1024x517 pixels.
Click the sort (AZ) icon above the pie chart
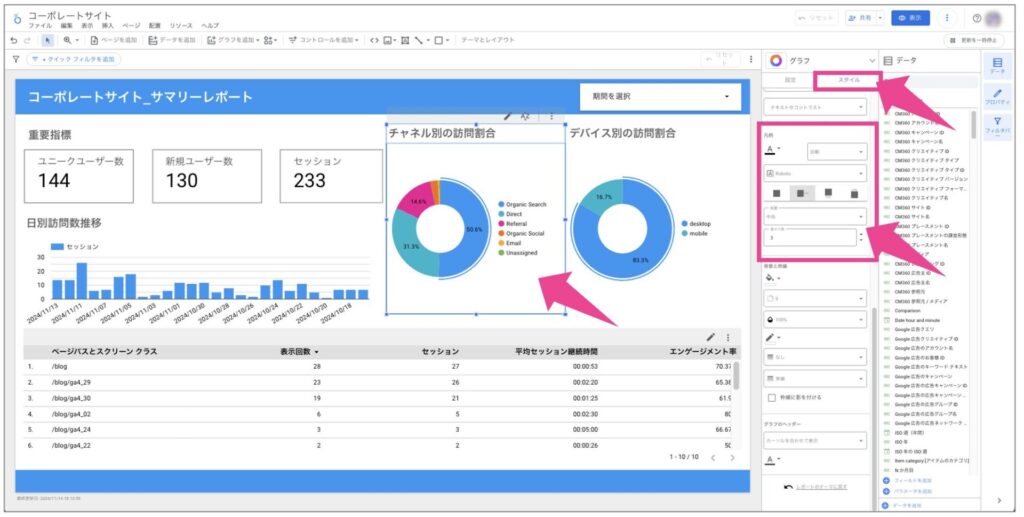coord(525,116)
